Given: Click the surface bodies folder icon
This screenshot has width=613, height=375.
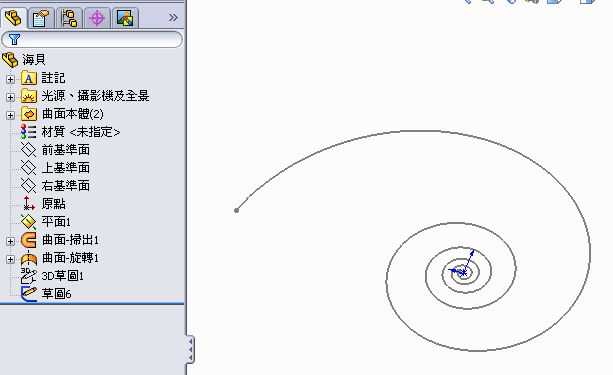Looking at the screenshot, I should pos(29,114).
